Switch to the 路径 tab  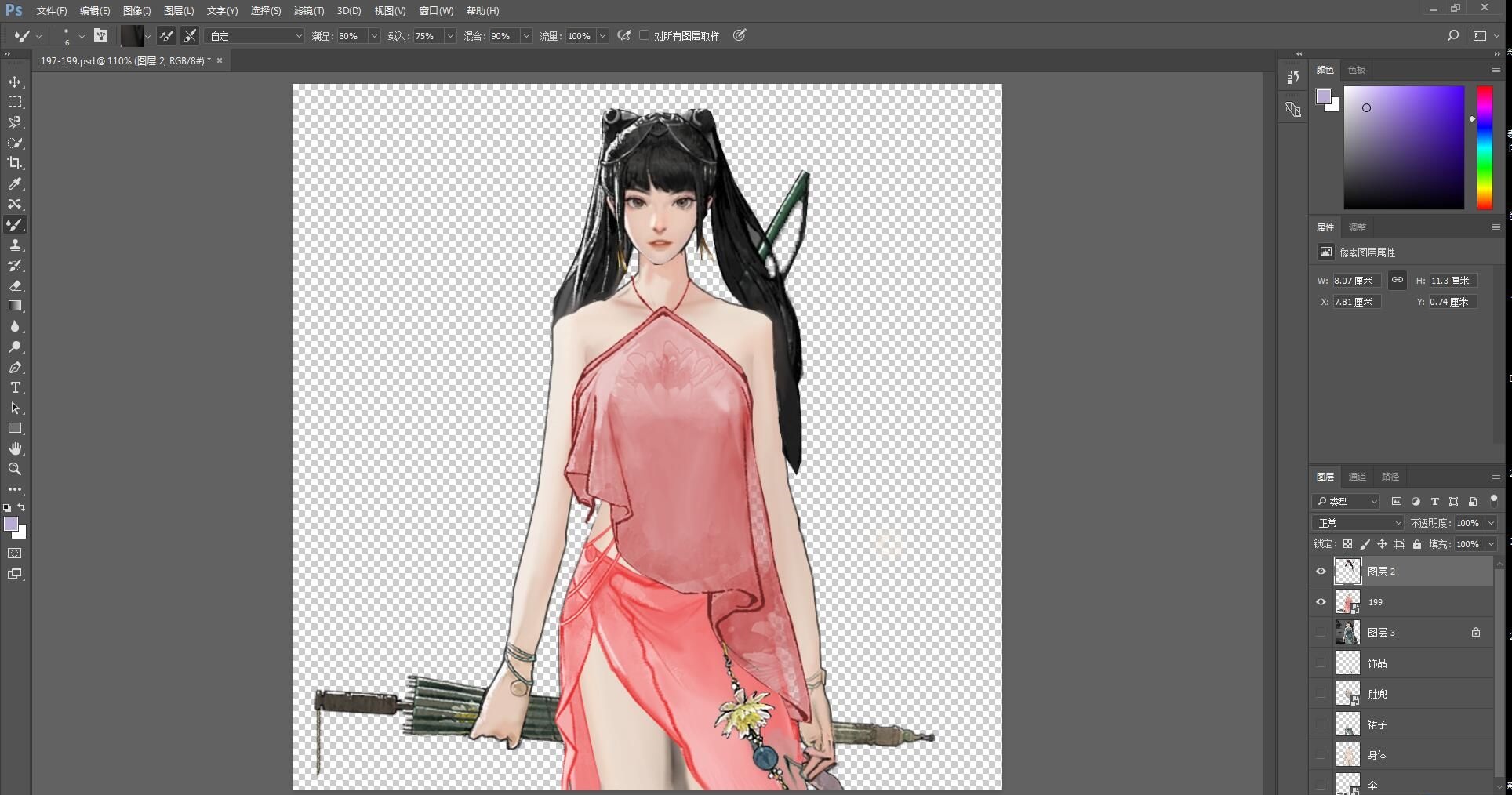(1390, 477)
